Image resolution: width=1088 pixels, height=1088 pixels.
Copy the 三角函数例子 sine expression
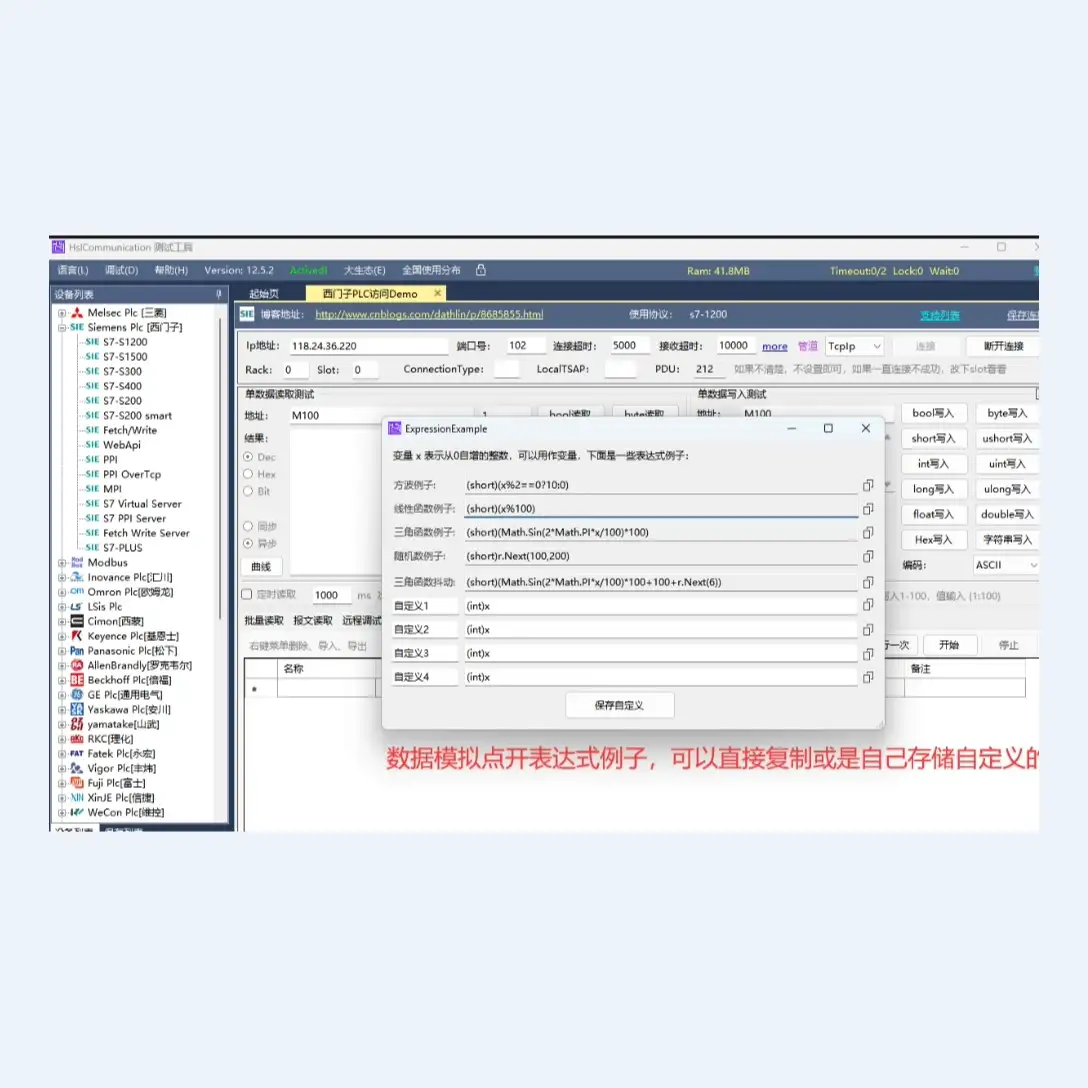coord(868,533)
